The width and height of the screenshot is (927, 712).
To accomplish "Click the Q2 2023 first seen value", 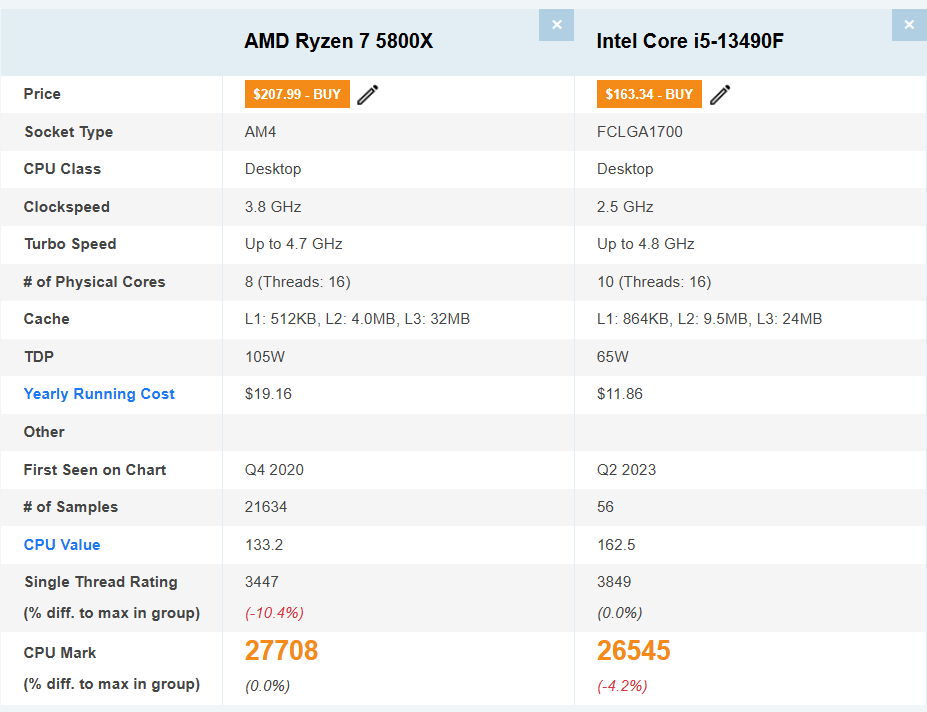I will pyautogui.click(x=626, y=470).
